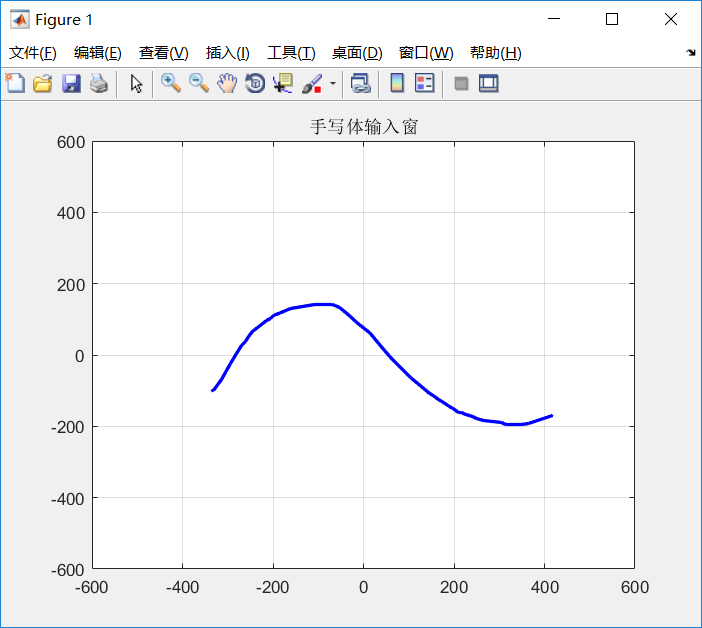Save the figure with floppy icon
This screenshot has height=628, width=702.
point(71,83)
